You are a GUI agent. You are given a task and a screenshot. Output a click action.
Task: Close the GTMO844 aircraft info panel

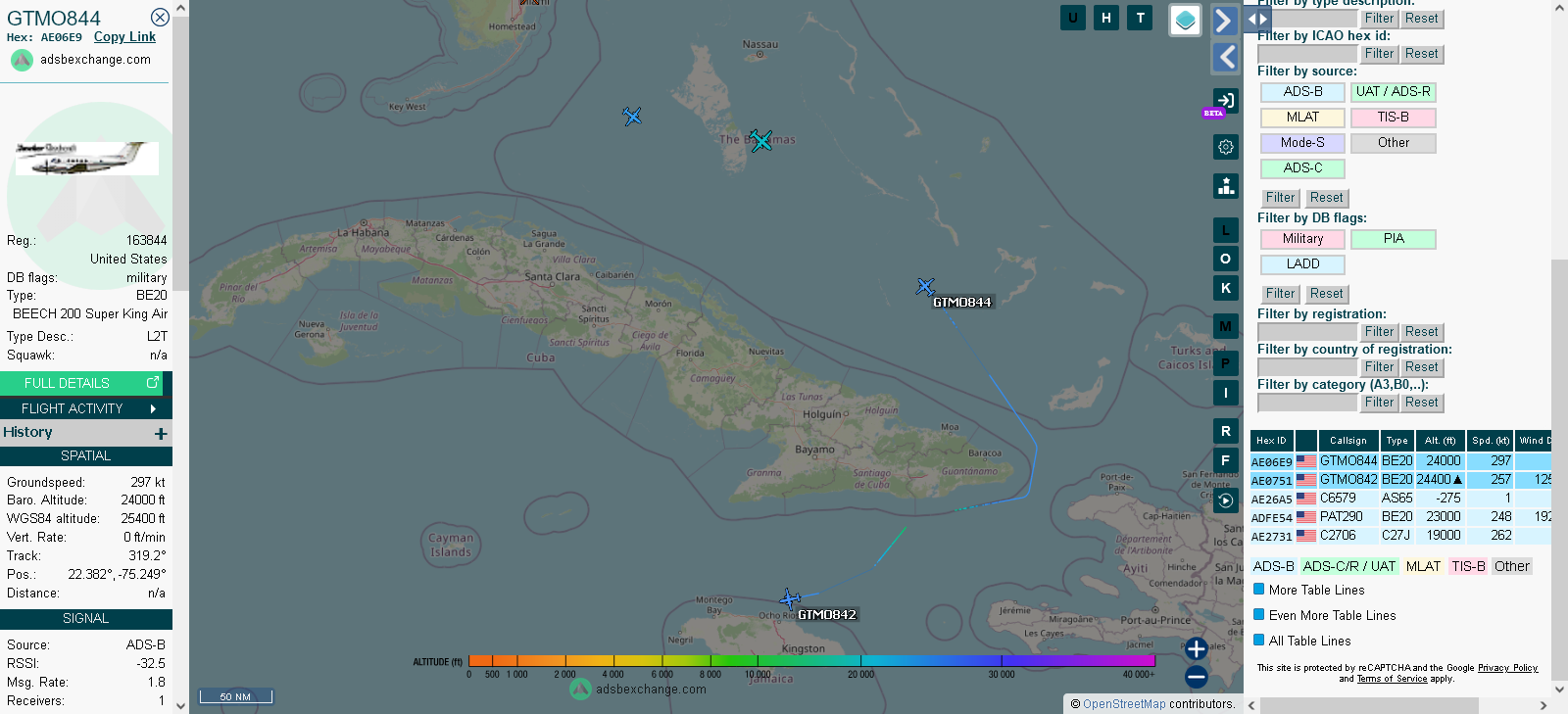click(160, 18)
